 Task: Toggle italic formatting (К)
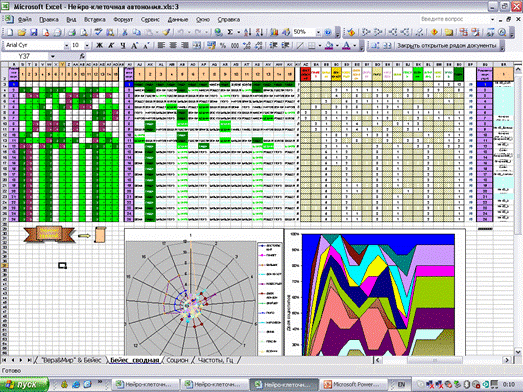pos(111,46)
